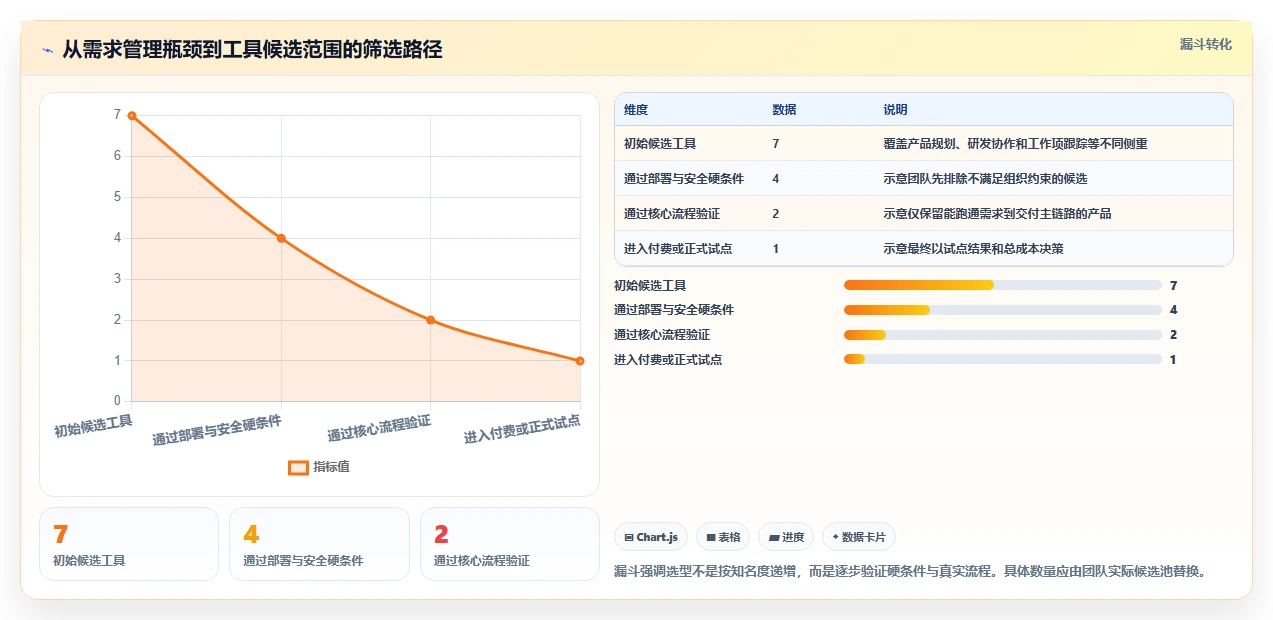Click description 示意最终以试点结果和总成本决策
Viewport: 1273px width, 620px height.
point(973,249)
